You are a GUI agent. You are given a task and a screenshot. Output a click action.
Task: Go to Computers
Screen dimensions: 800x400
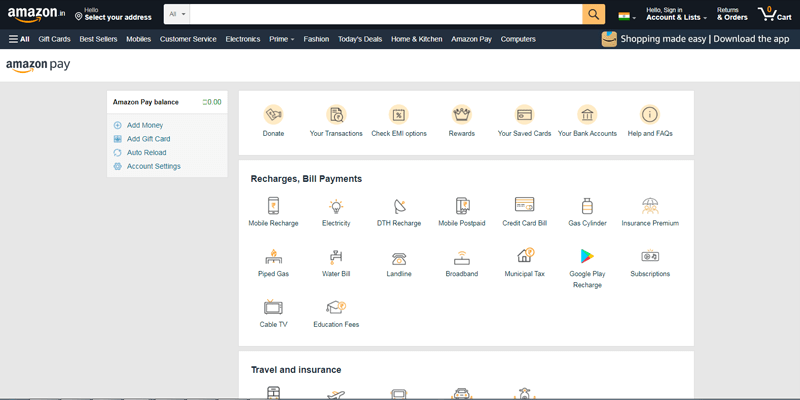click(x=518, y=39)
